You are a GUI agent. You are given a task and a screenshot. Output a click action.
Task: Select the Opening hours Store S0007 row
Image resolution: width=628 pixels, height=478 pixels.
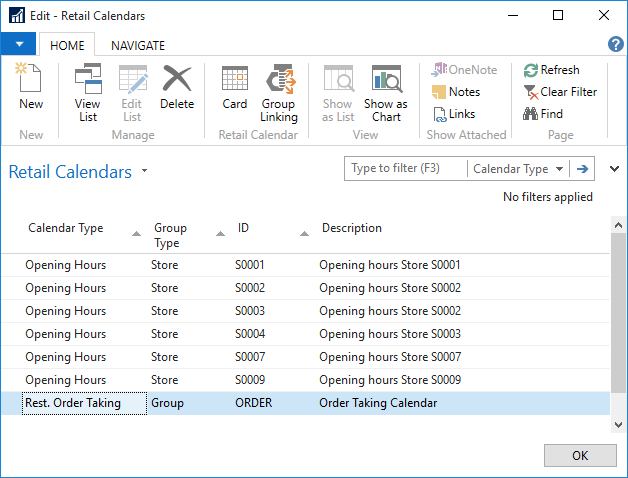click(390, 357)
